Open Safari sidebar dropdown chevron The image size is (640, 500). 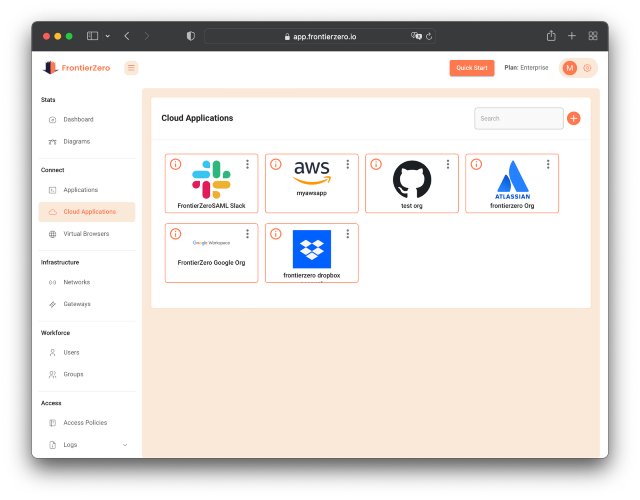[107, 36]
